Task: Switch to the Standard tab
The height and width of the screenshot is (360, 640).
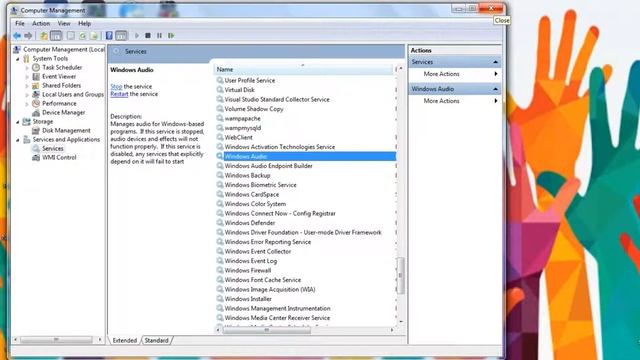Action: 156,340
